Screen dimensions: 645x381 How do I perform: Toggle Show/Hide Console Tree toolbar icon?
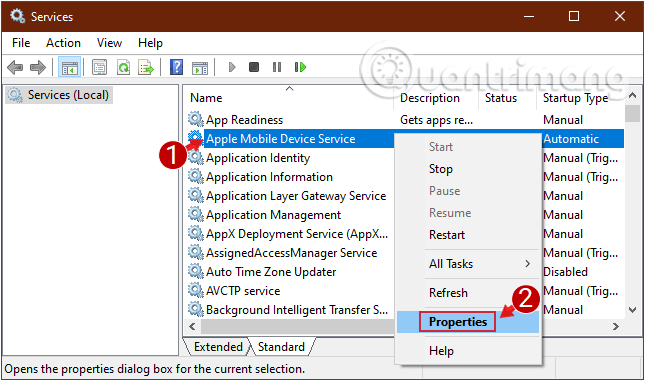point(70,67)
